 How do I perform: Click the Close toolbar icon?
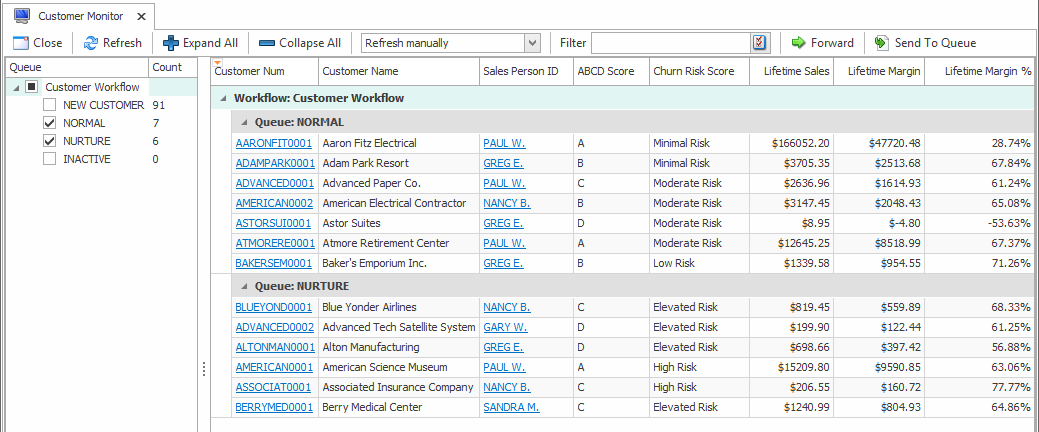coord(20,43)
